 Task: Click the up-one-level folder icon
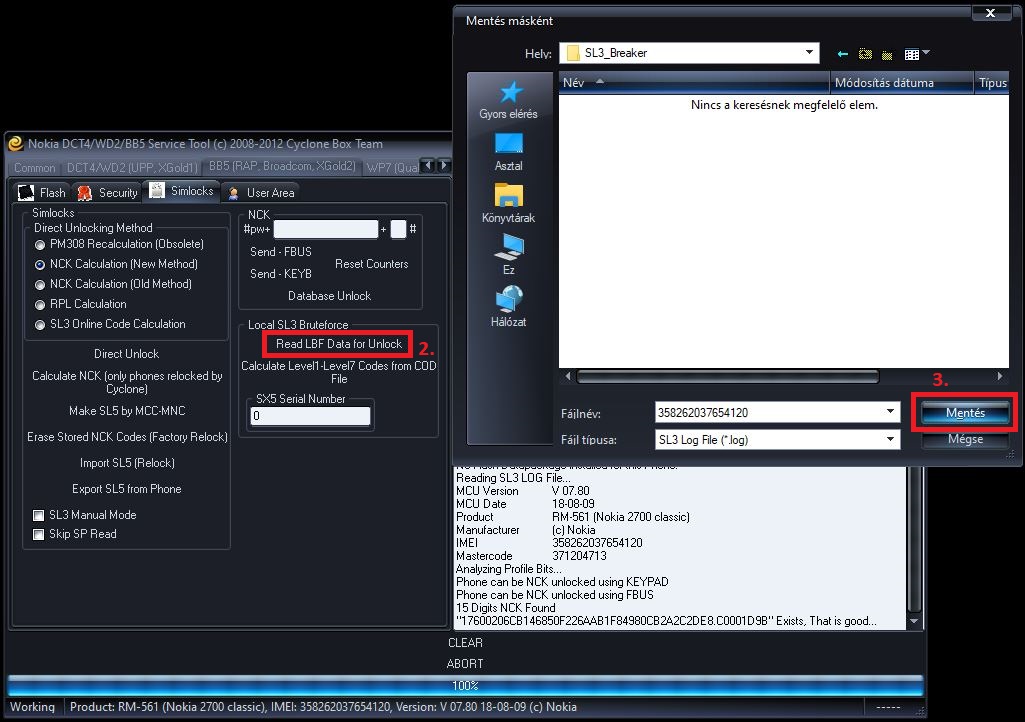(x=865, y=54)
